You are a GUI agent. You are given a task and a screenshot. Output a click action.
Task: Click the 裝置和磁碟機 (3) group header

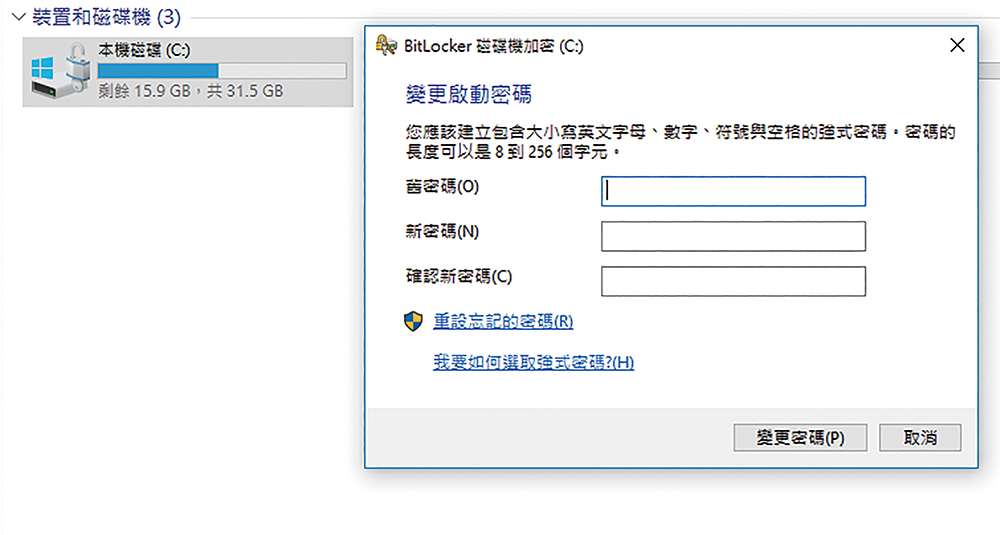coord(107,17)
